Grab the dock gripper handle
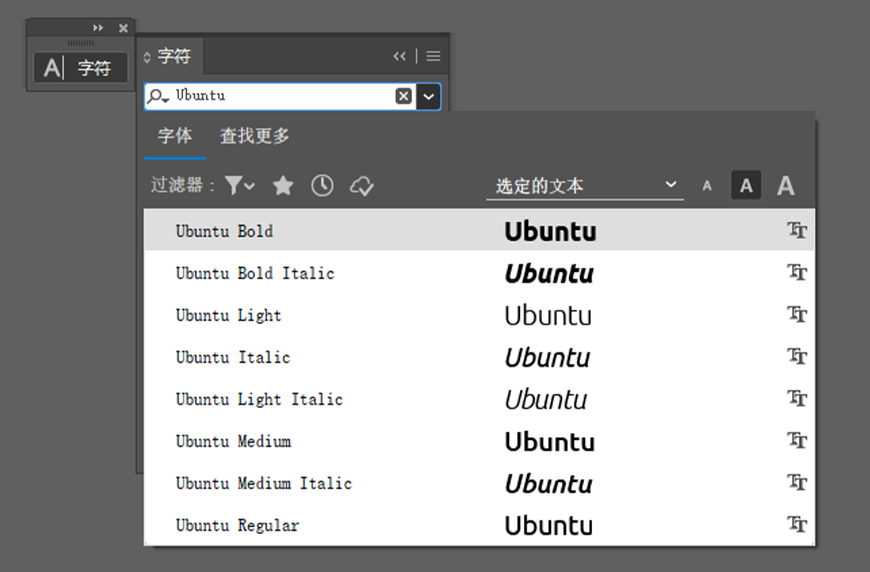Image resolution: width=870 pixels, height=572 pixels. 80,43
